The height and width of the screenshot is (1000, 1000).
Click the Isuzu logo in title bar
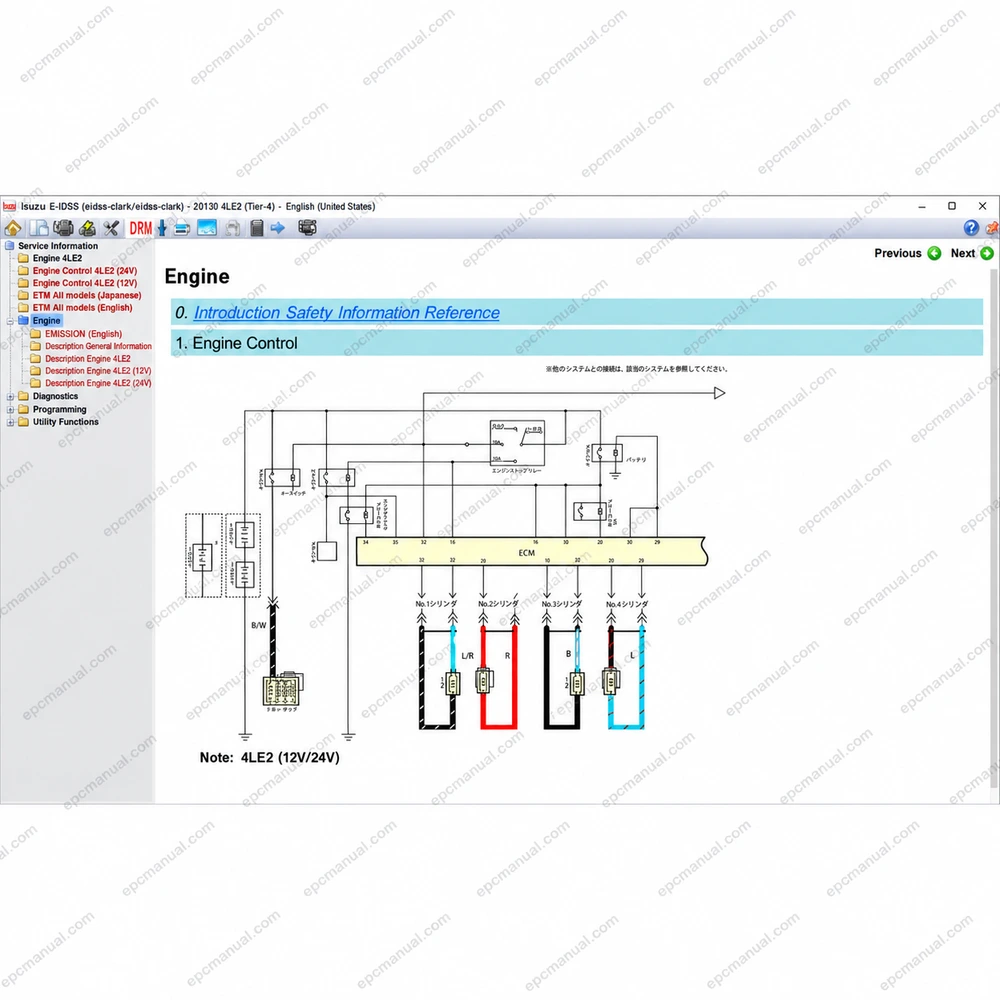[x=9, y=206]
